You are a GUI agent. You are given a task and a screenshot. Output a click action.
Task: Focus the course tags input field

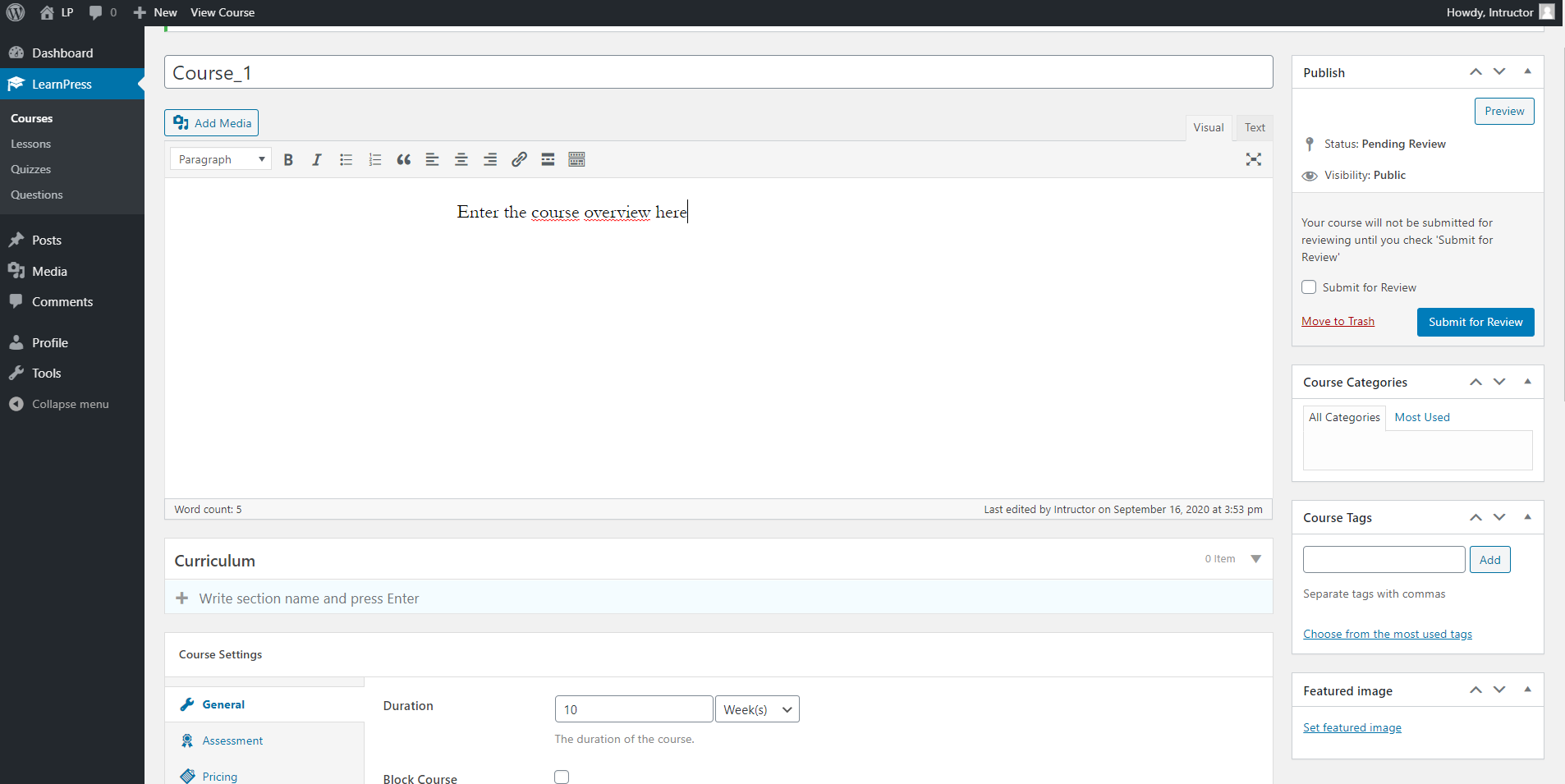1384,559
